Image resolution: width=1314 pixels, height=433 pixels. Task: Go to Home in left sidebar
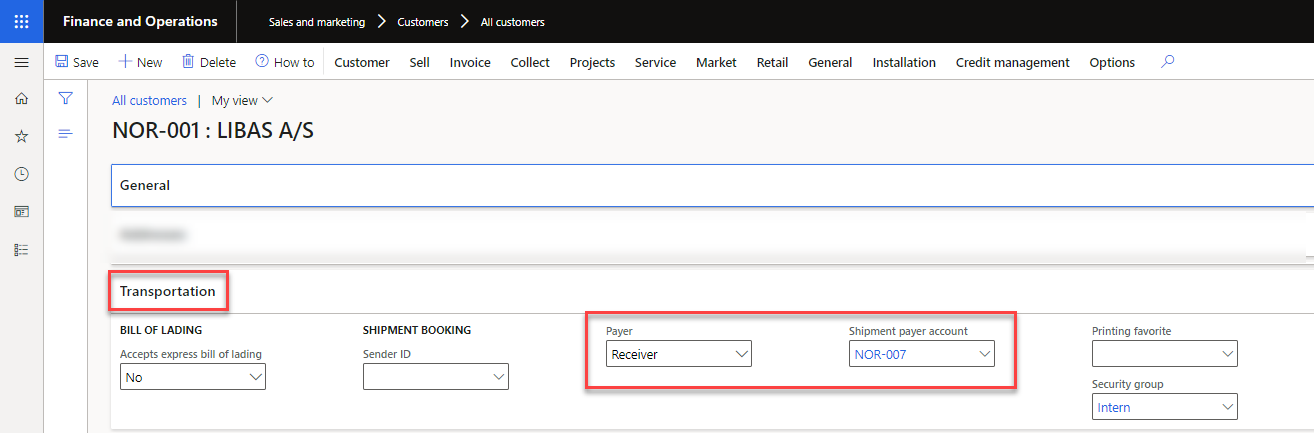21,98
